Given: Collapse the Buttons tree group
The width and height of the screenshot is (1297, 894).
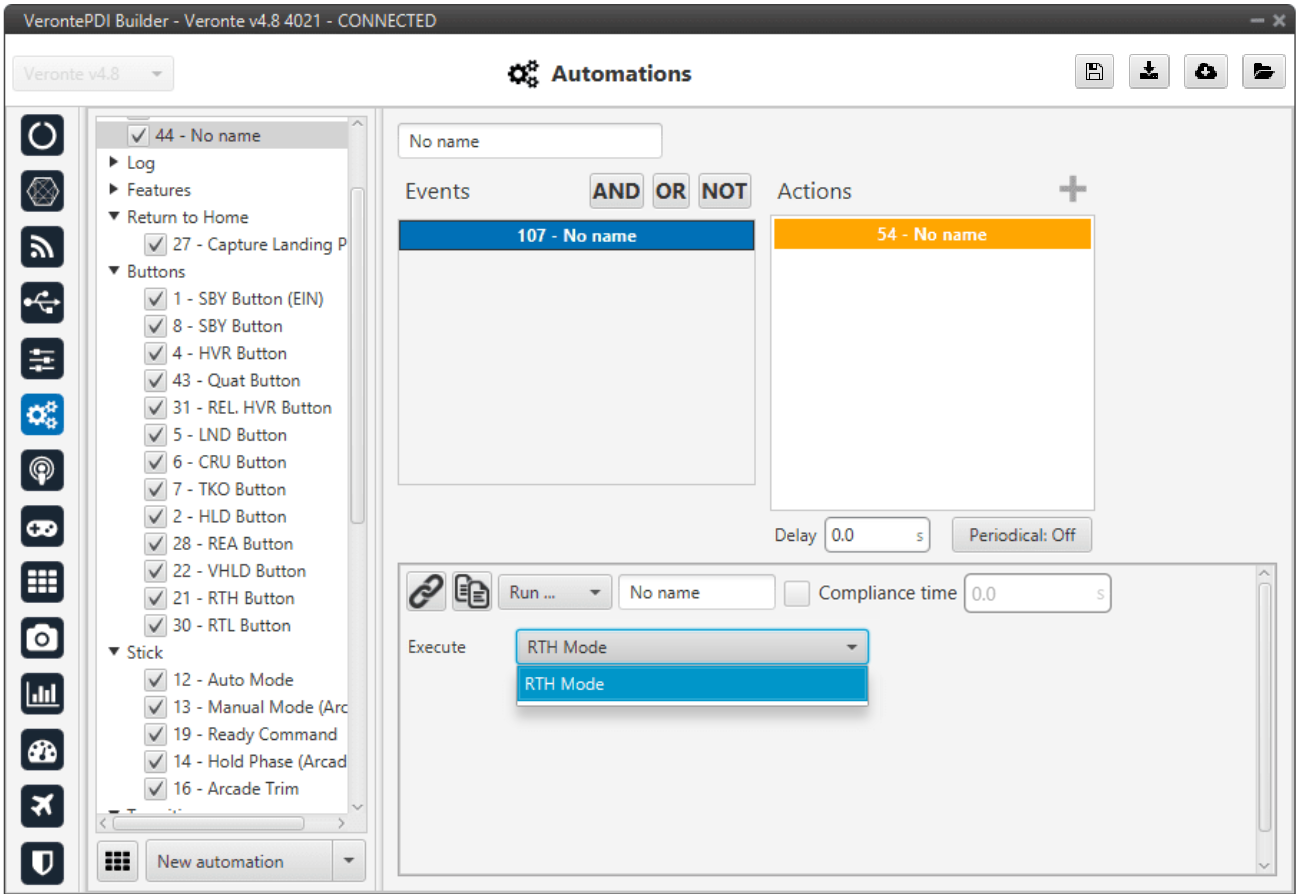Looking at the screenshot, I should (114, 272).
